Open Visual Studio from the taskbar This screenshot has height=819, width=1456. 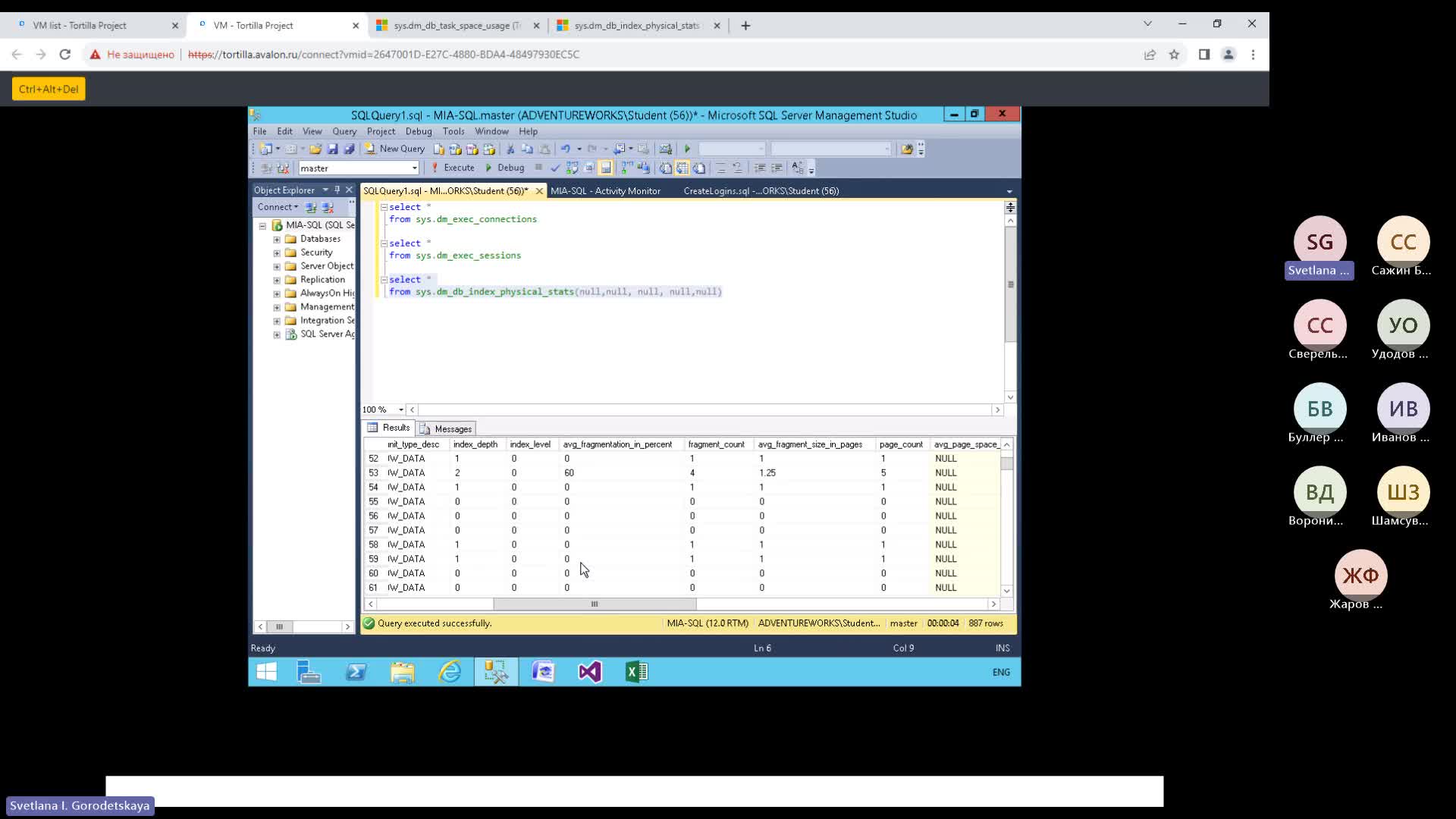[x=590, y=672]
